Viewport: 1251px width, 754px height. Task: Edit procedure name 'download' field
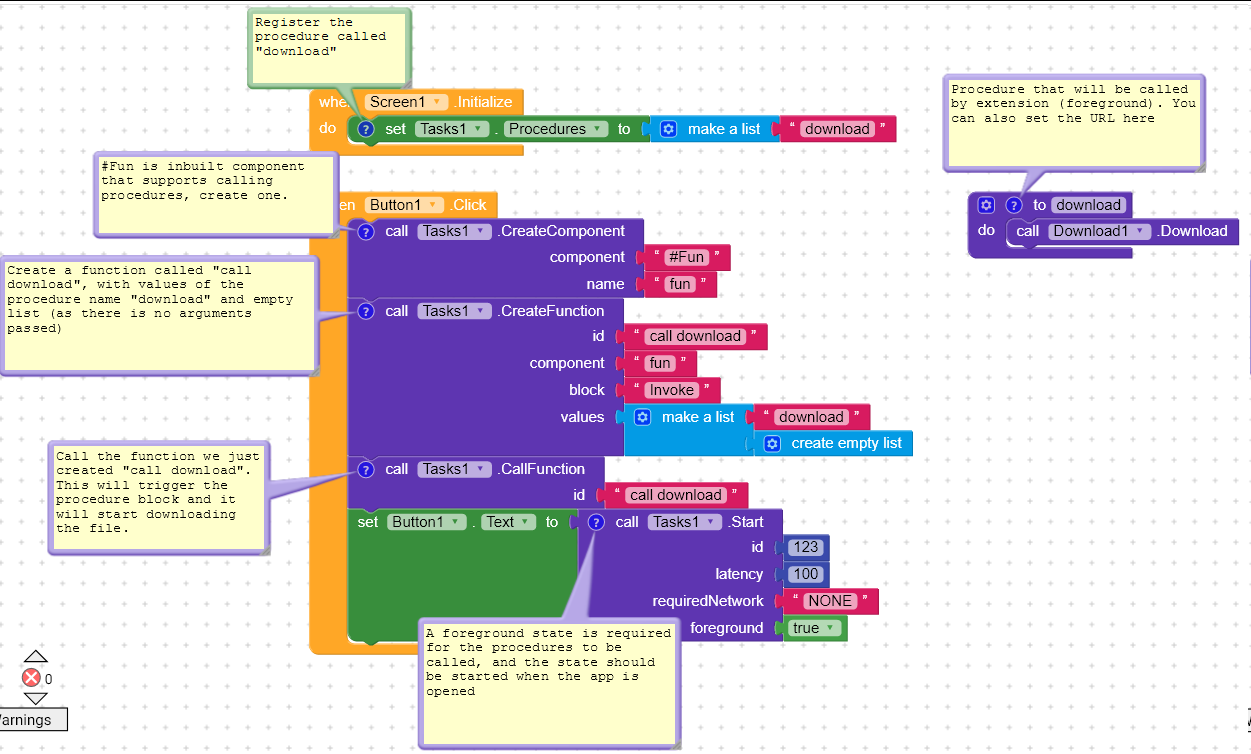[x=1089, y=205]
